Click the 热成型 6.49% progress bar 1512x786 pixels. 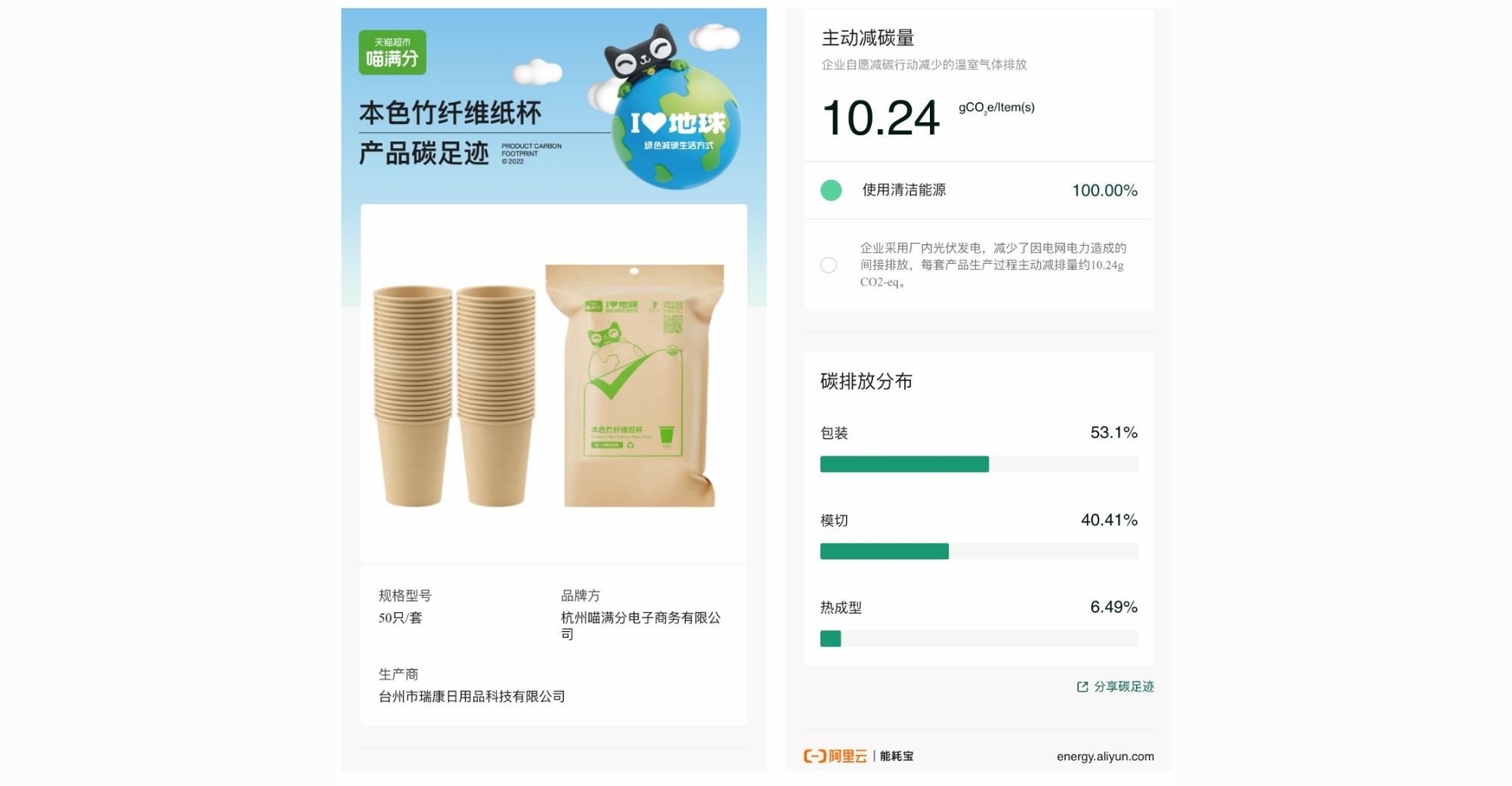pyautogui.click(x=979, y=639)
